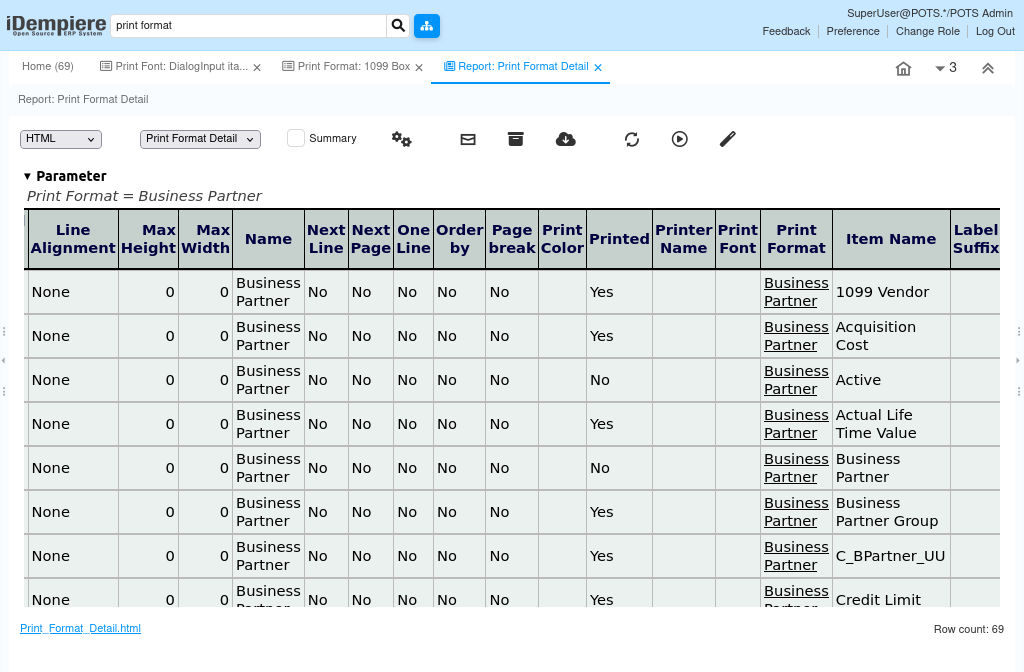
Task: Select the 'Acquisition Cost' cell
Action: coord(891,336)
